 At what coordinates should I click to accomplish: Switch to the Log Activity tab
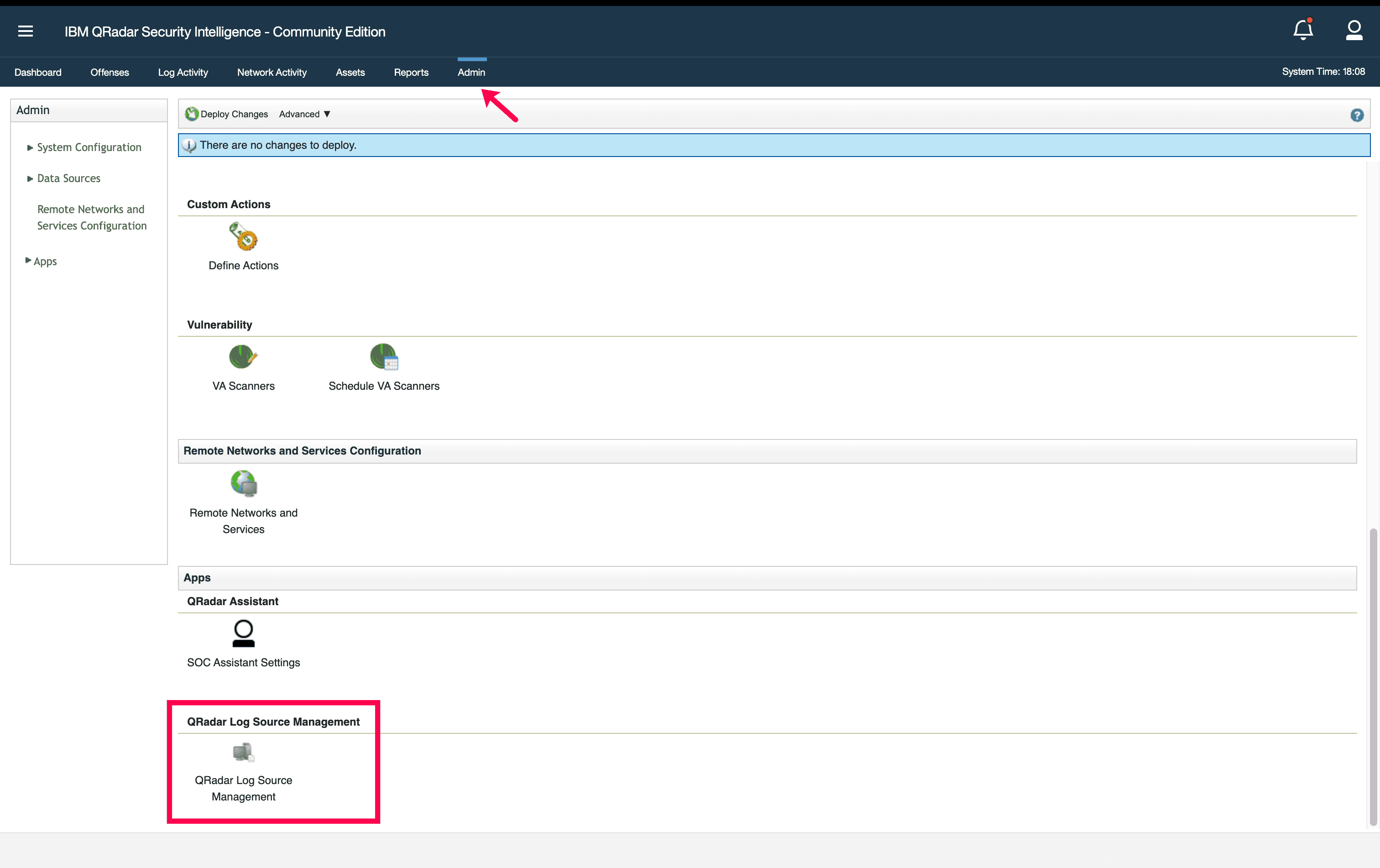point(183,72)
